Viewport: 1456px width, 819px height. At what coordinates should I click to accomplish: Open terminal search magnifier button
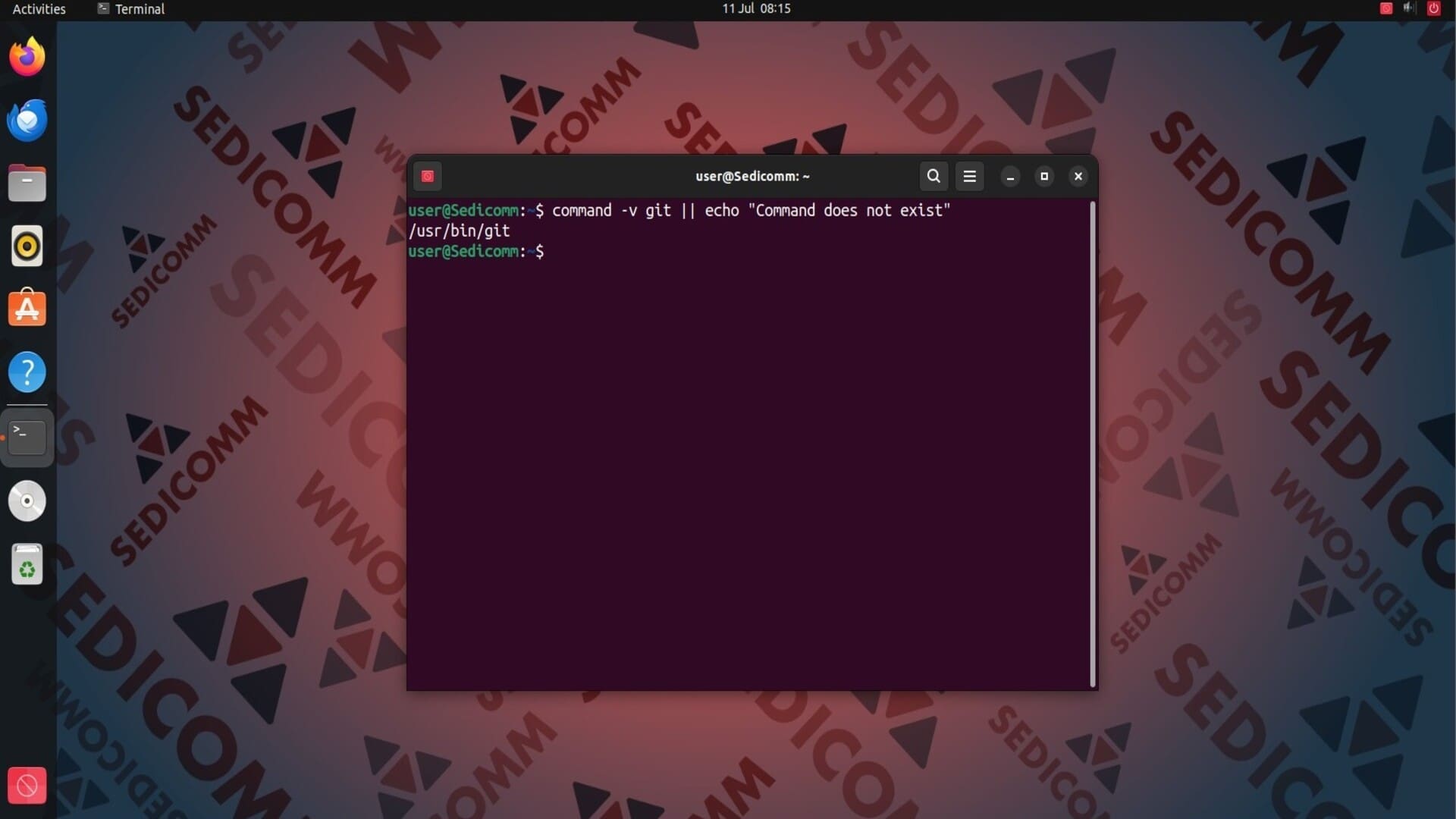(x=934, y=176)
